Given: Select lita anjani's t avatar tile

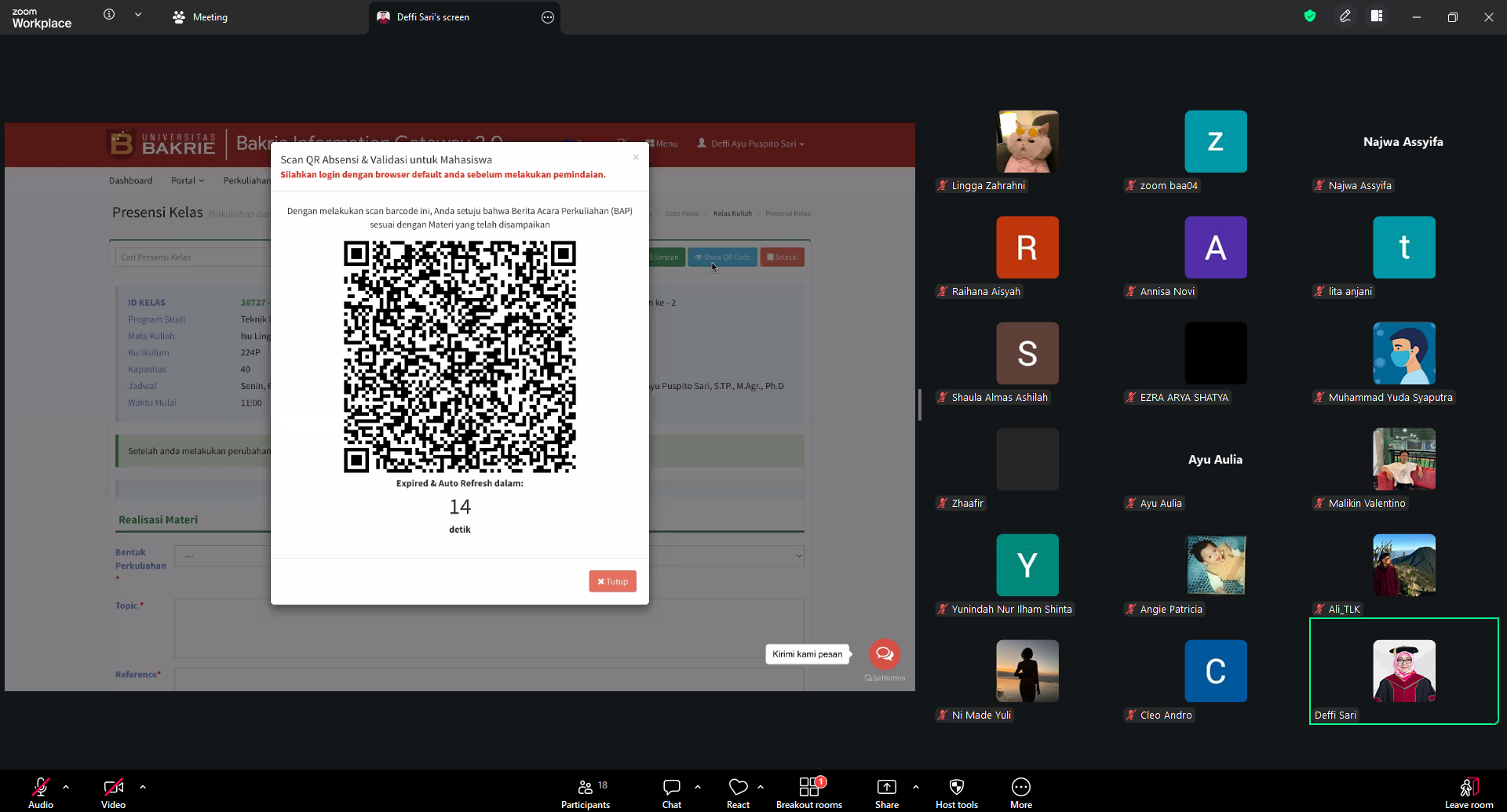Looking at the screenshot, I should click(x=1404, y=247).
